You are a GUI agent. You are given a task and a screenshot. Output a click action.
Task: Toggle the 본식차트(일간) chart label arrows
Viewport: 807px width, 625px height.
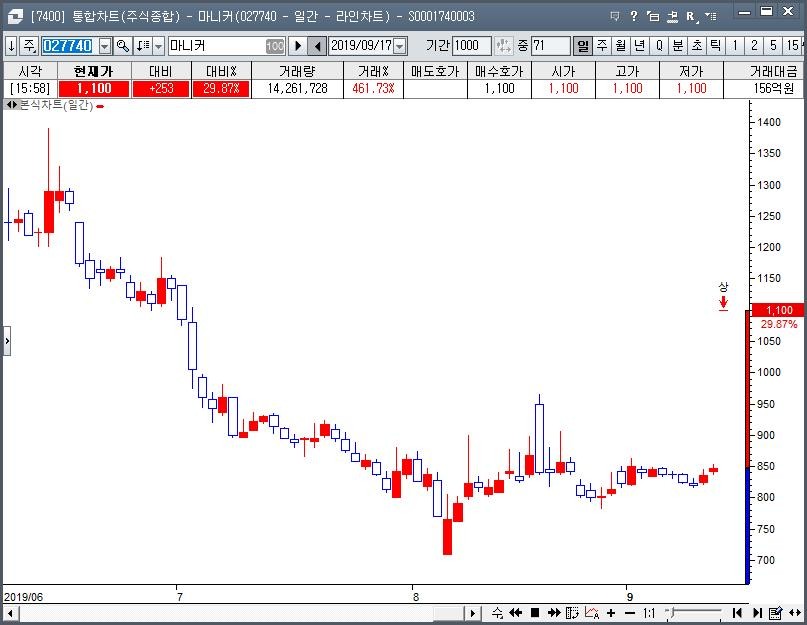[11, 105]
